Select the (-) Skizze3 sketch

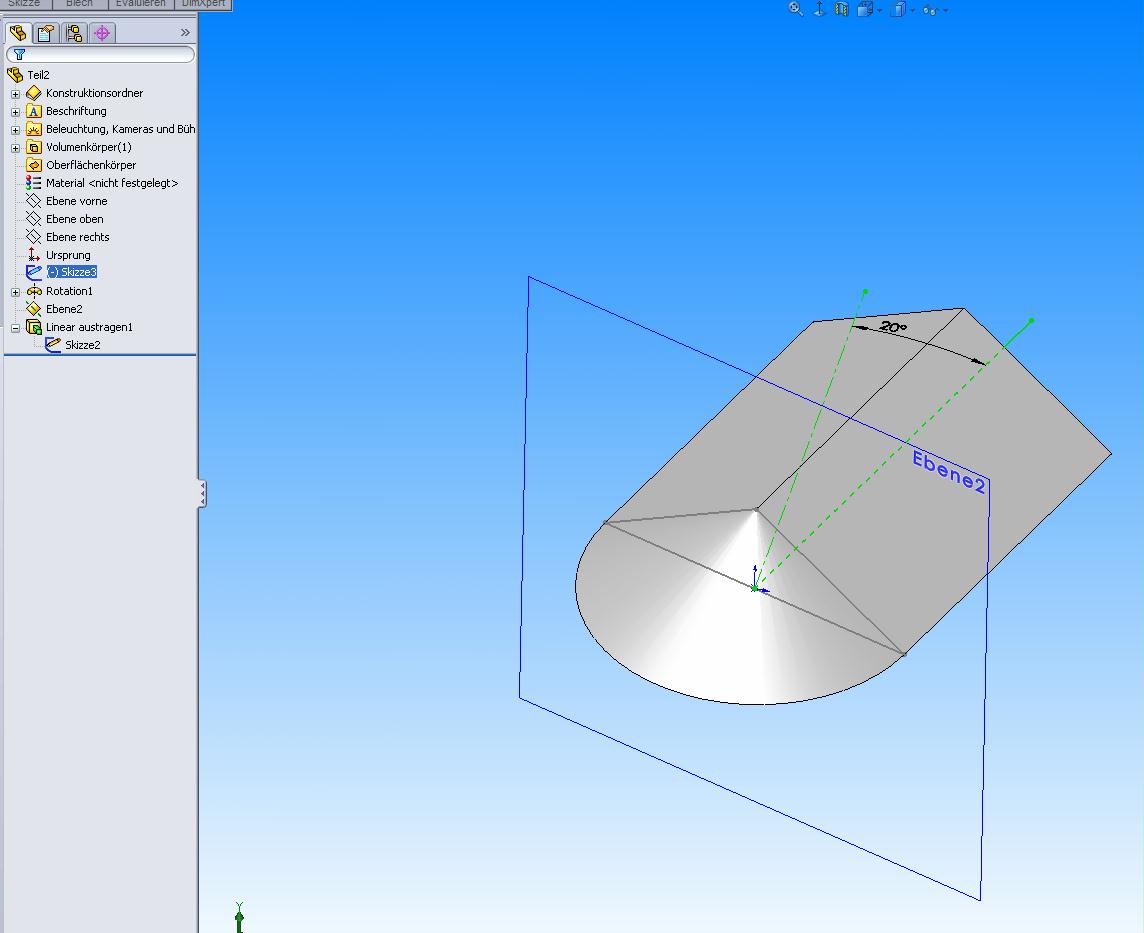coord(72,272)
